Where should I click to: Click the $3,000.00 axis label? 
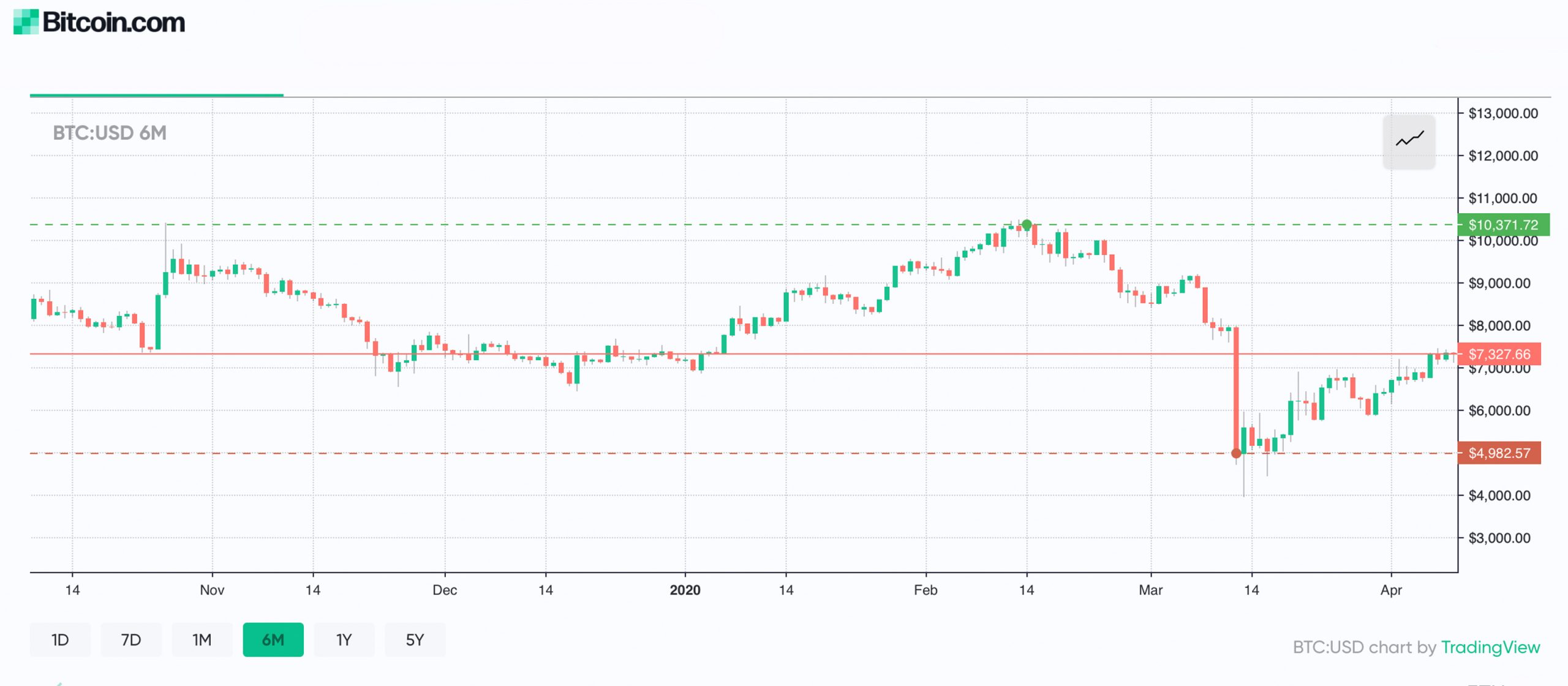[x=1499, y=538]
